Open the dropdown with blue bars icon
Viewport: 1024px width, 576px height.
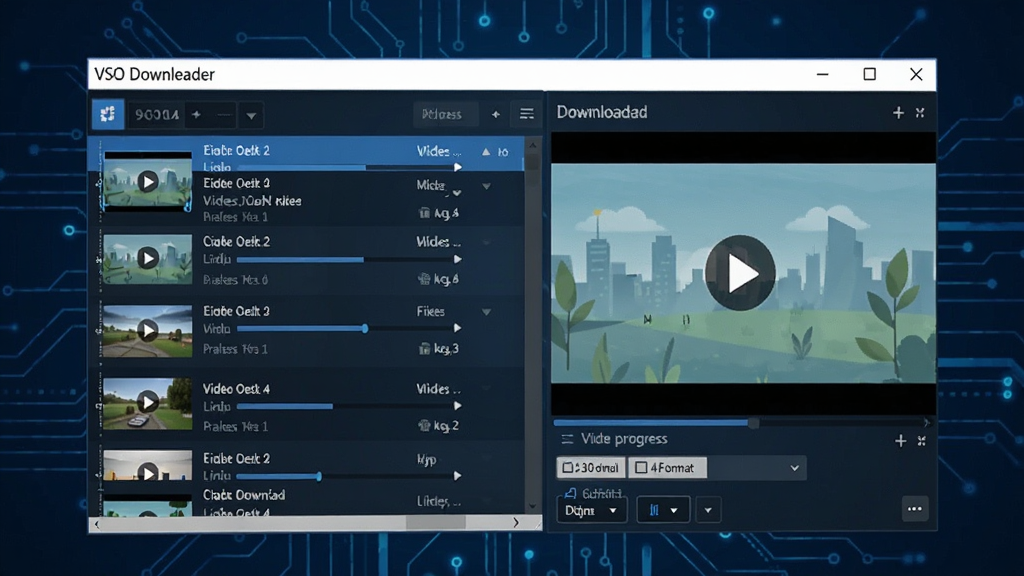pyautogui.click(x=663, y=510)
